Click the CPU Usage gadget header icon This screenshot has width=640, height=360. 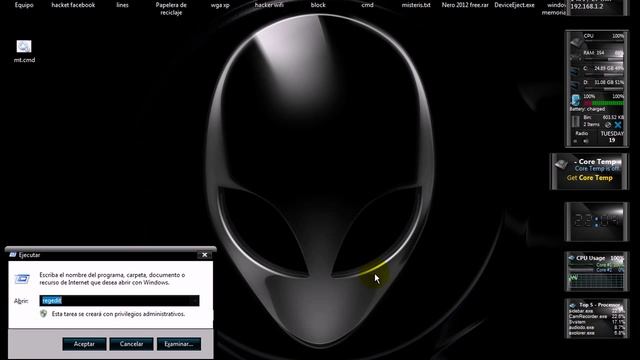pos(571,258)
